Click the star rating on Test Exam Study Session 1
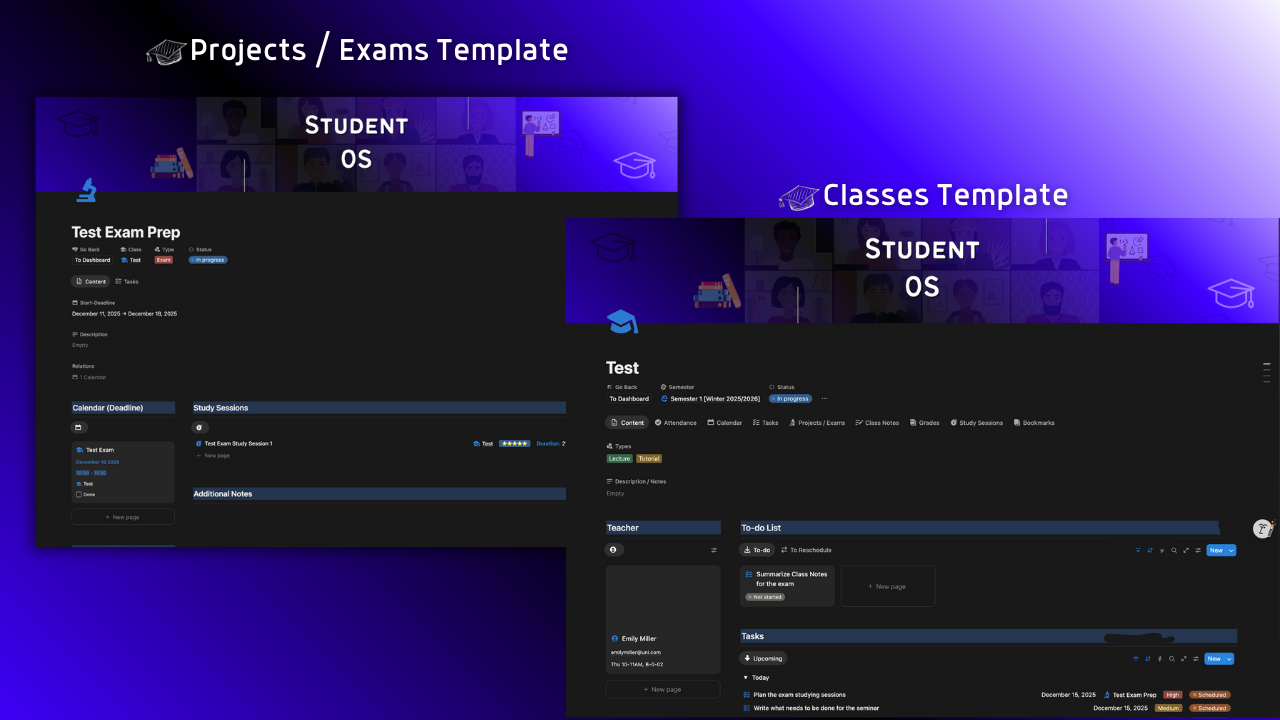This screenshot has width=1280, height=720. pyautogui.click(x=514, y=443)
